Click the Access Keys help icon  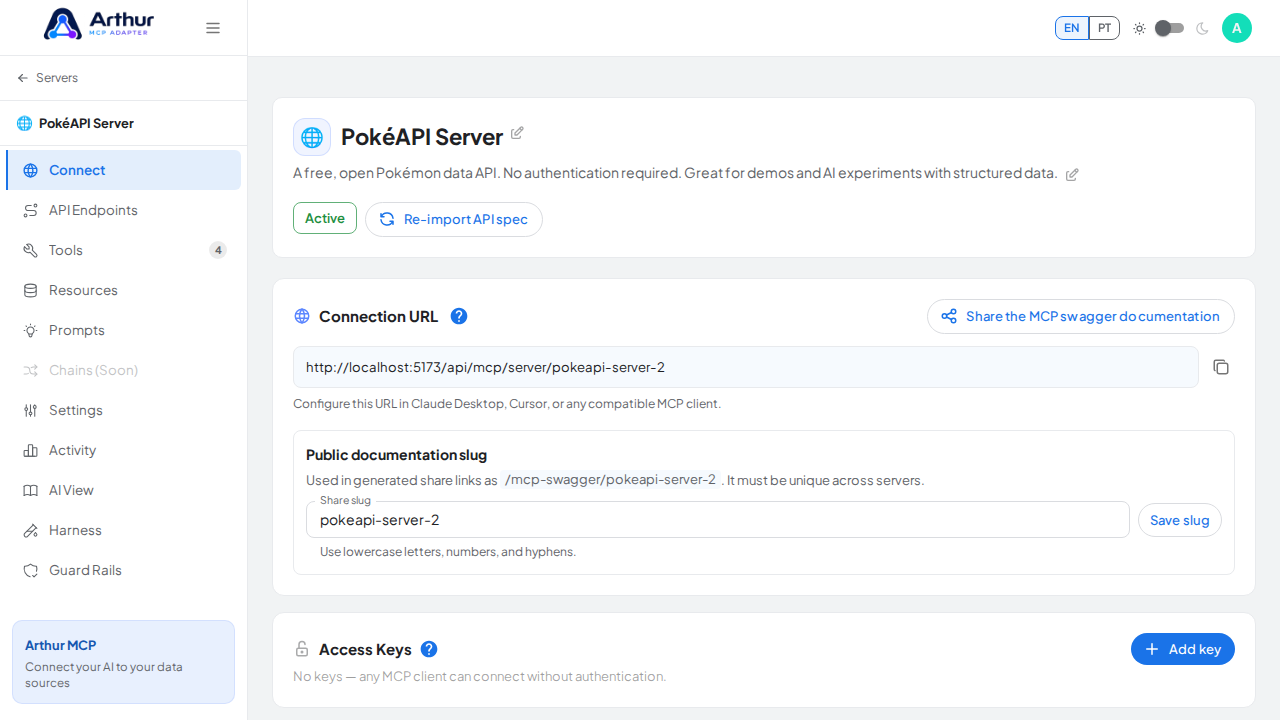pos(429,649)
